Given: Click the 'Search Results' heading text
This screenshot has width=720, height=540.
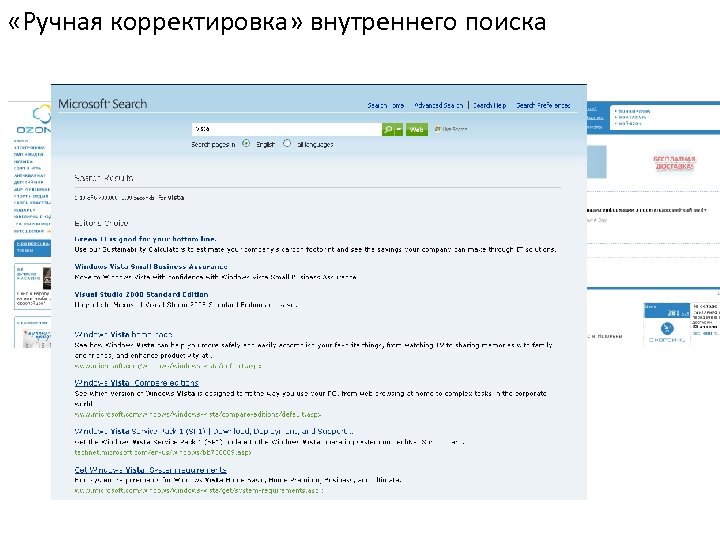Looking at the screenshot, I should point(104,178).
